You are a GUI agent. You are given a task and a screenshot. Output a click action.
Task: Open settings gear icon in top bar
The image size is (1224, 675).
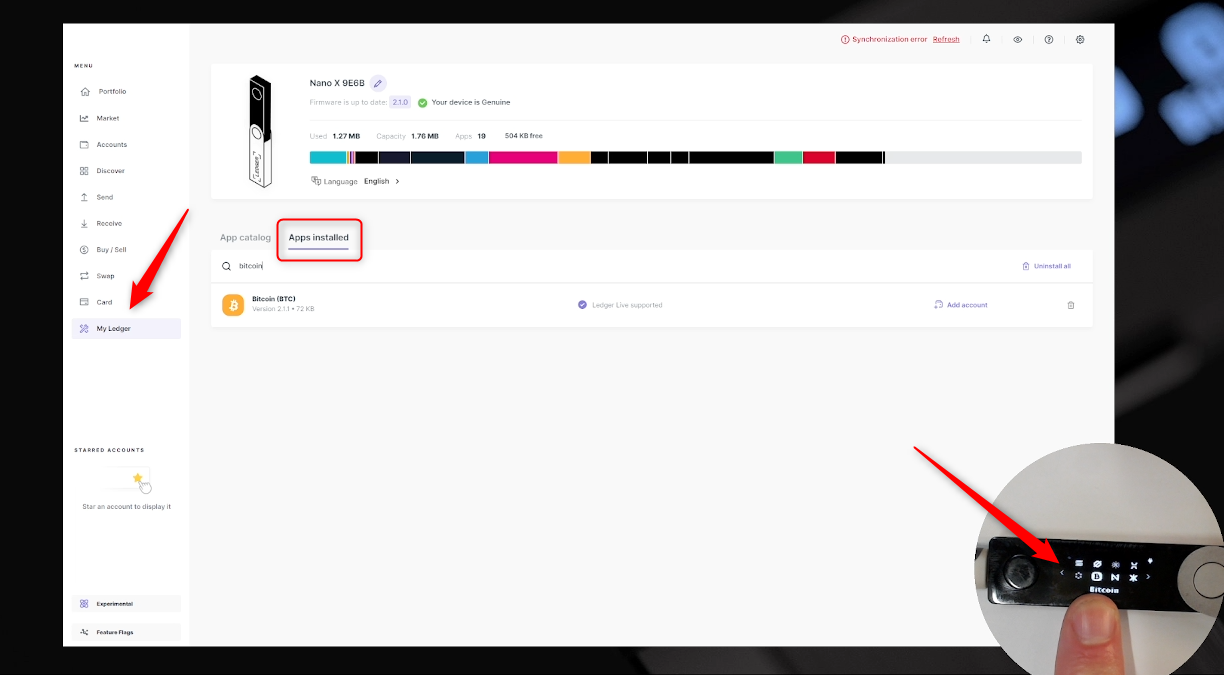click(1080, 39)
